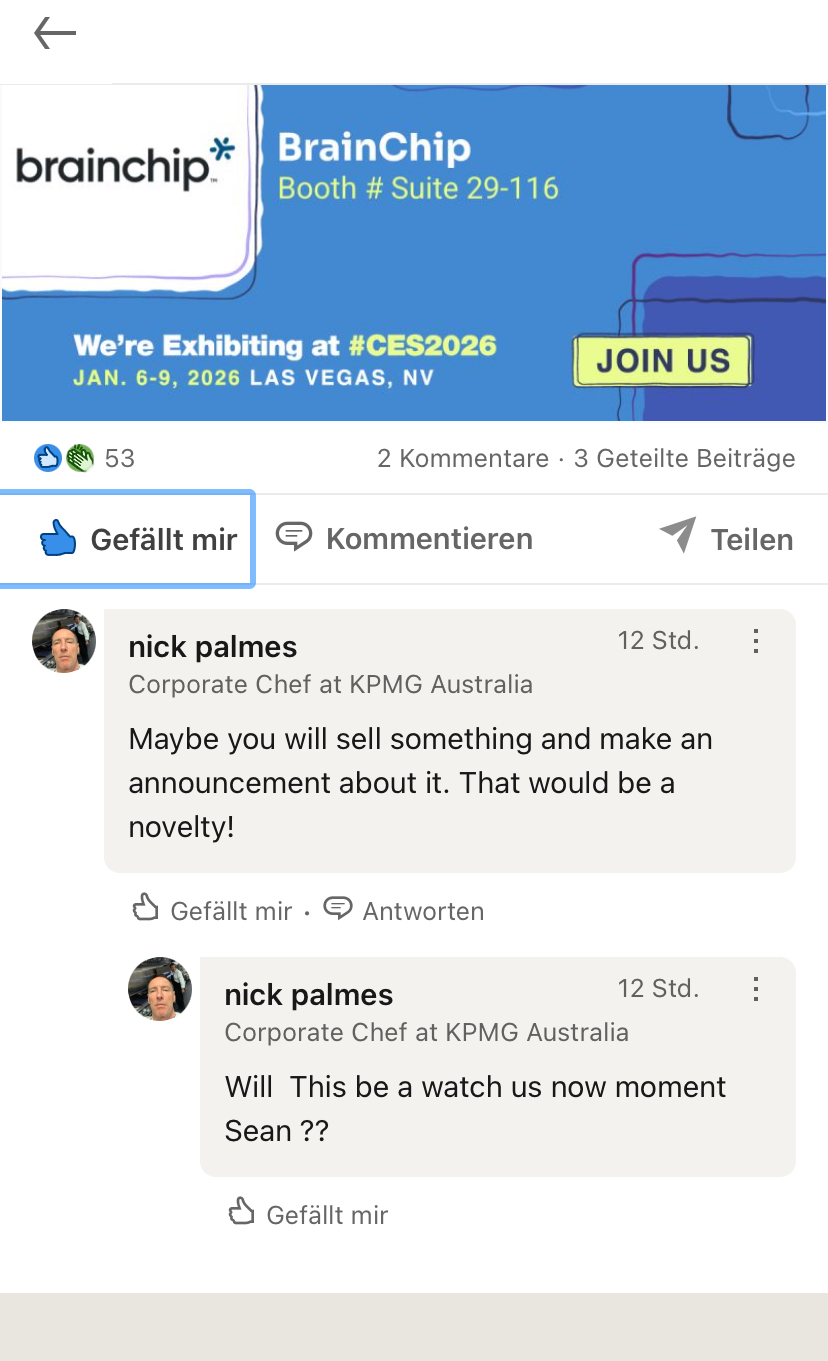Toggle Gefällt mir on the post

point(139,540)
